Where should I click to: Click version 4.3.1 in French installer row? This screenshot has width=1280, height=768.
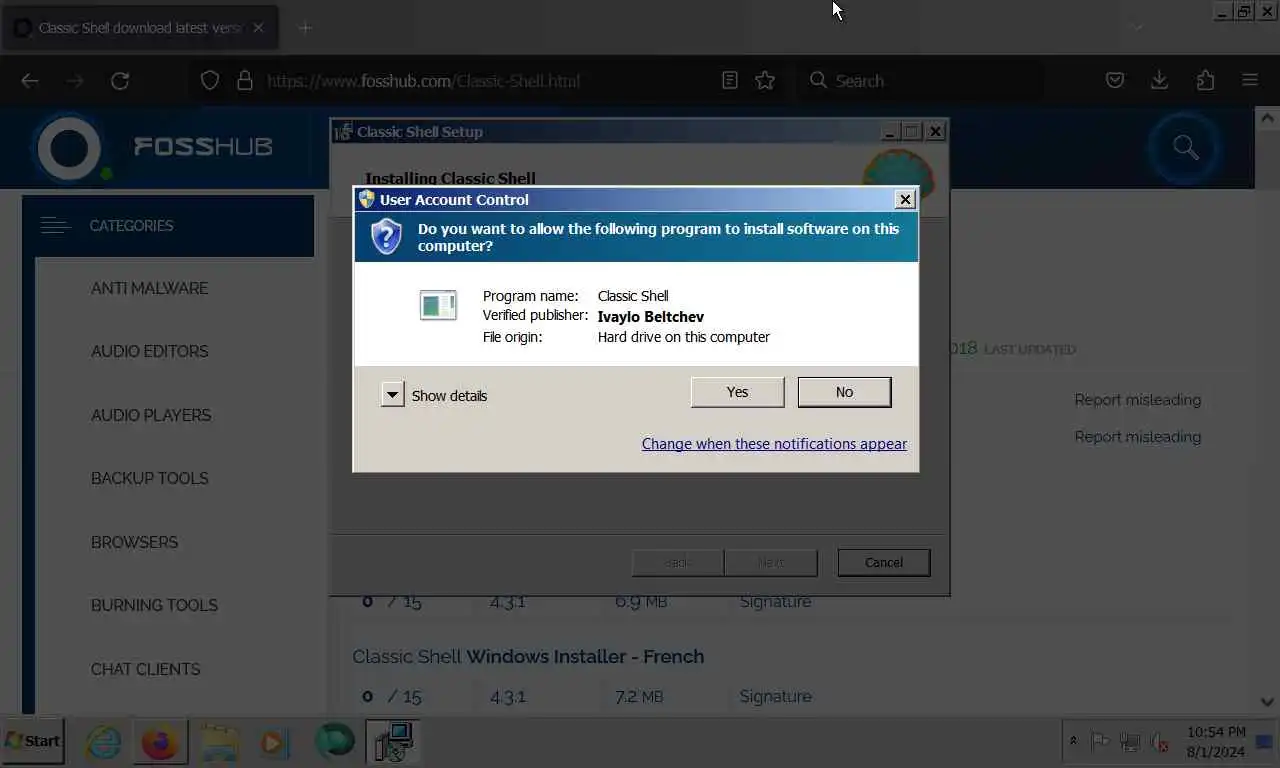(x=508, y=696)
